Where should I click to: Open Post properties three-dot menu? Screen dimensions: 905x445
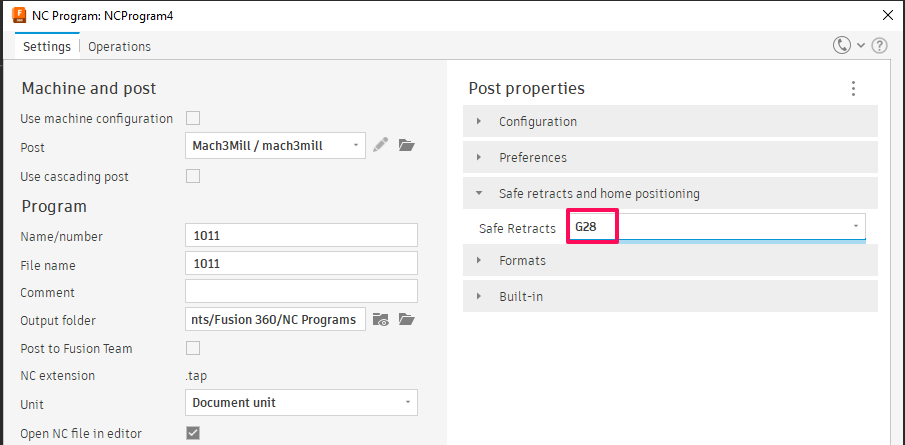click(853, 89)
